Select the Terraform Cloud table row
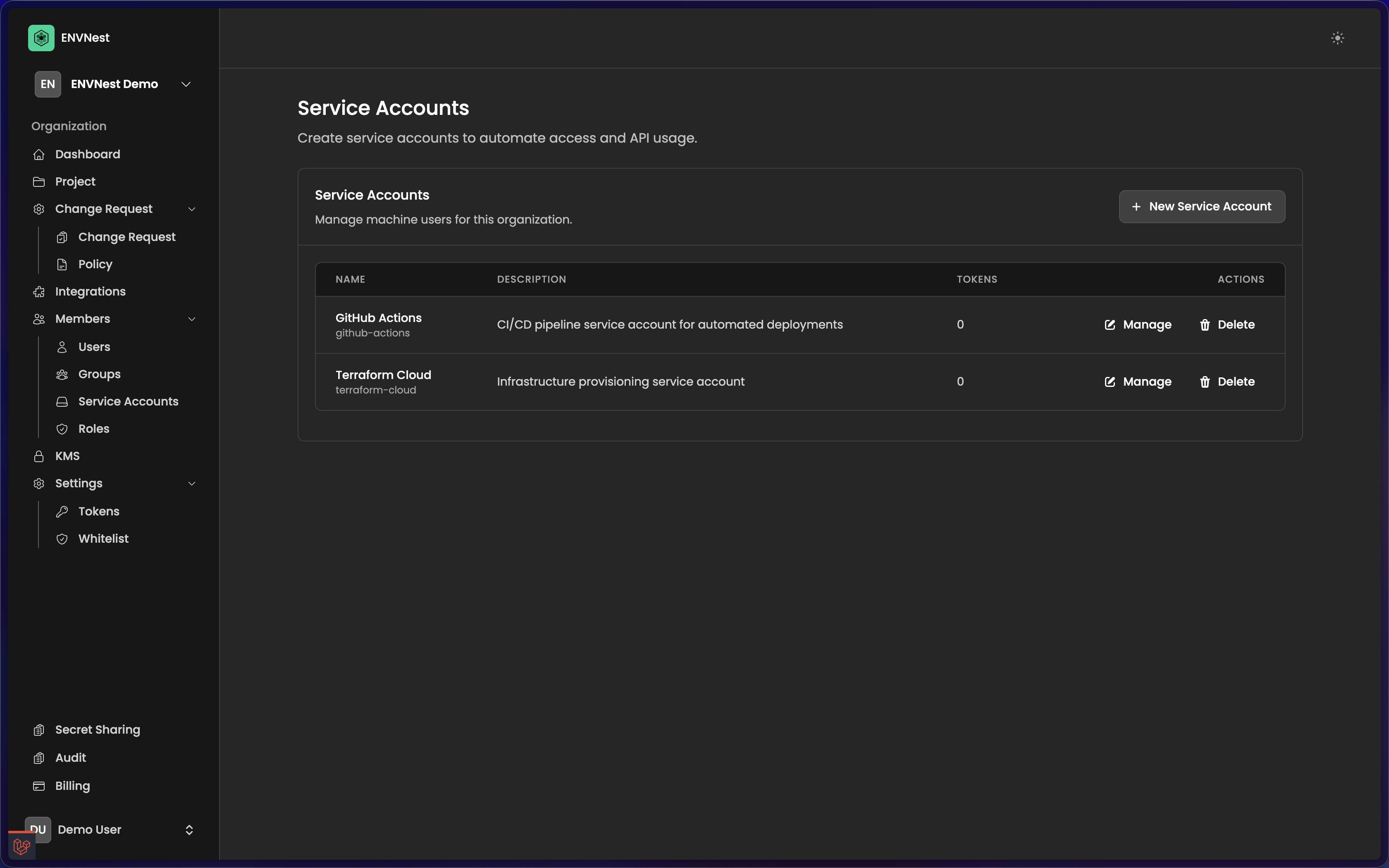This screenshot has width=1389, height=868. pyautogui.click(x=689, y=382)
